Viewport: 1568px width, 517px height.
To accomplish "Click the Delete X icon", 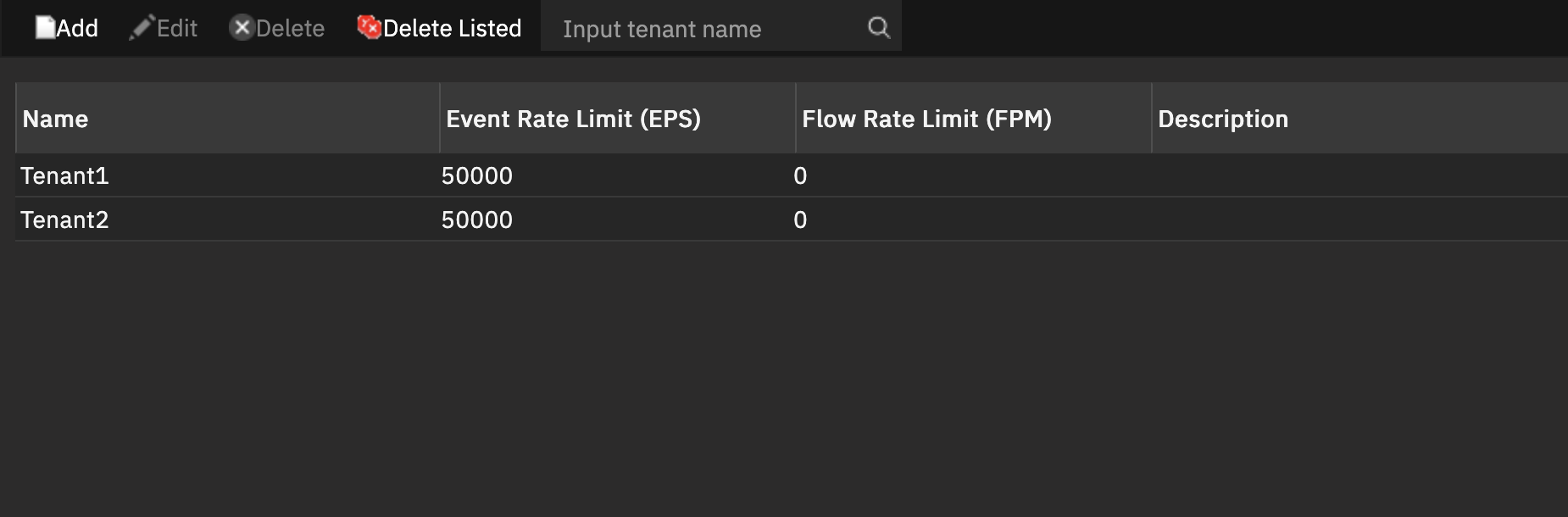I will pos(242,27).
